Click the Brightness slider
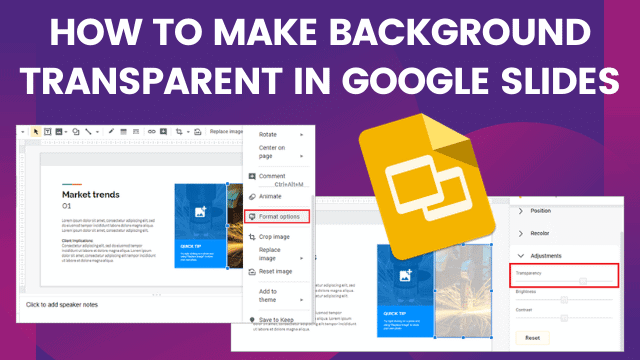This screenshot has height=360, width=640. click(564, 300)
